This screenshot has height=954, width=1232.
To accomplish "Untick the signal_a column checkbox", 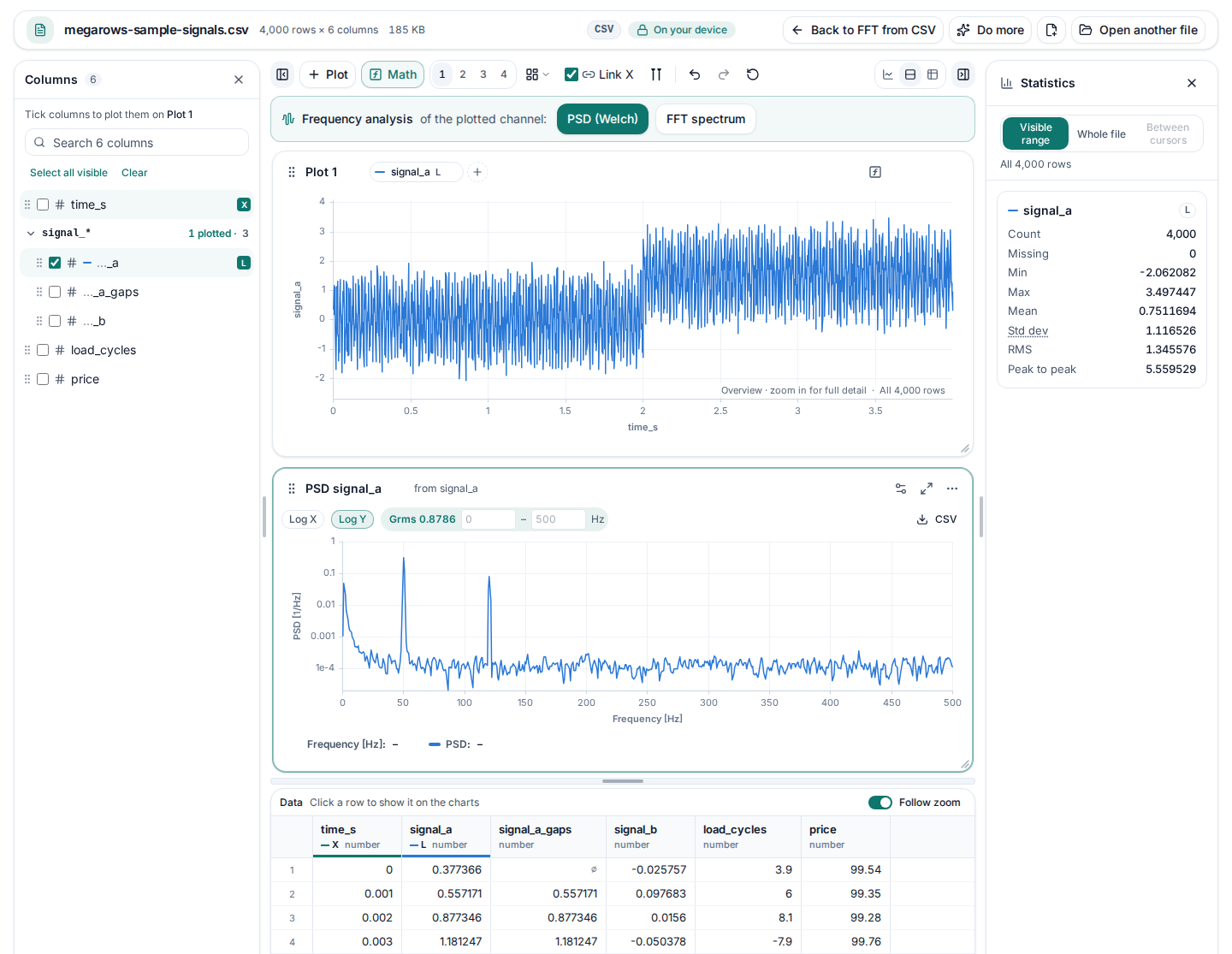I will (x=55, y=263).
